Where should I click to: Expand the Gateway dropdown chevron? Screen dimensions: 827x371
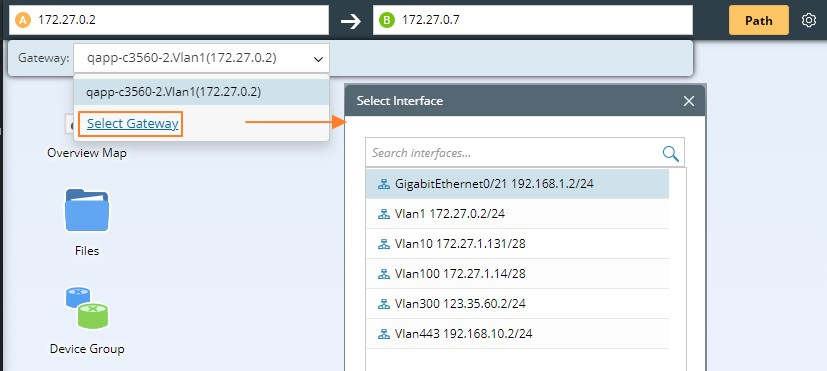pos(318,59)
